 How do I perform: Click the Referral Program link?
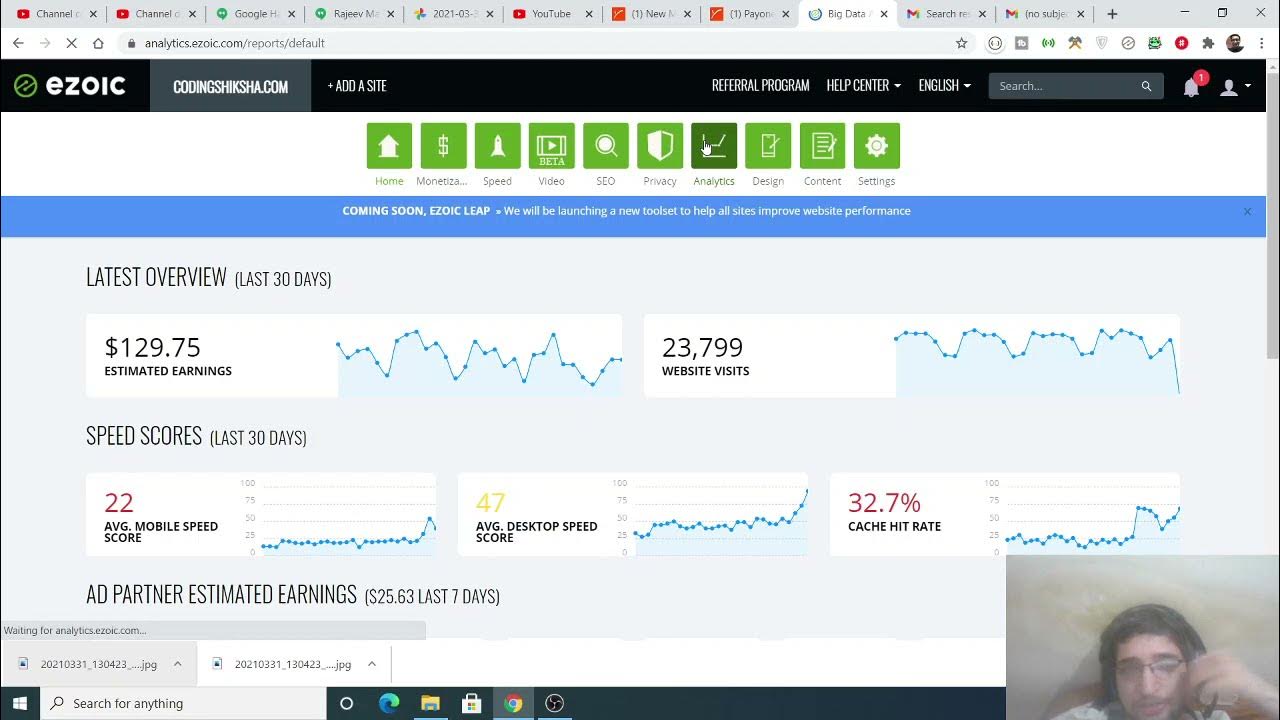pyautogui.click(x=760, y=86)
